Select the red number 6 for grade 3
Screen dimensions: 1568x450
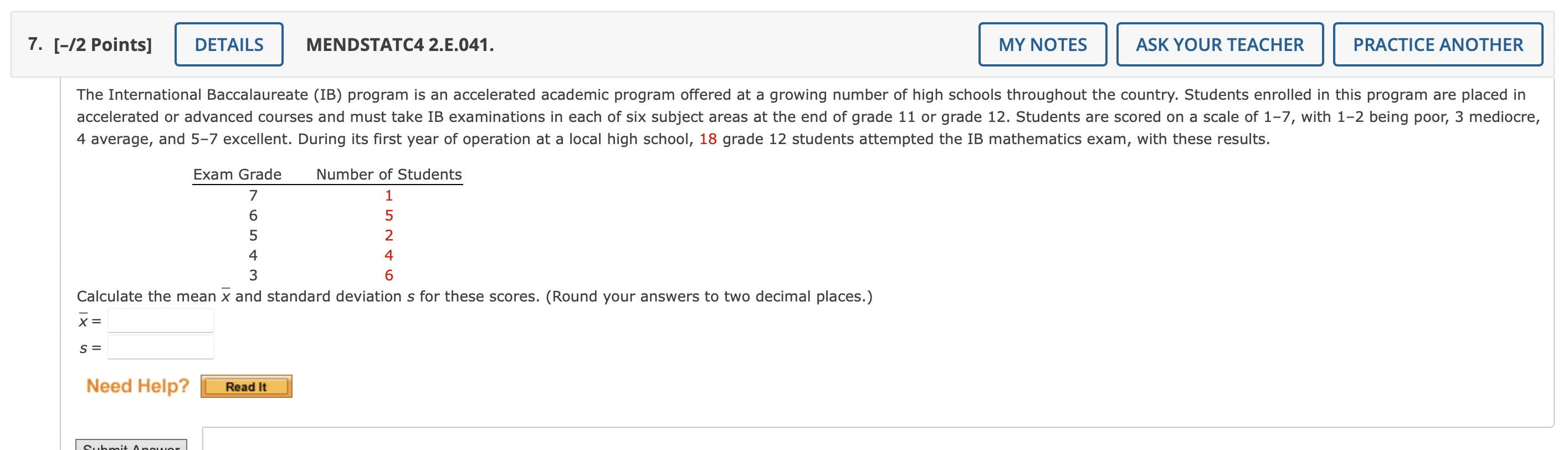[x=388, y=275]
